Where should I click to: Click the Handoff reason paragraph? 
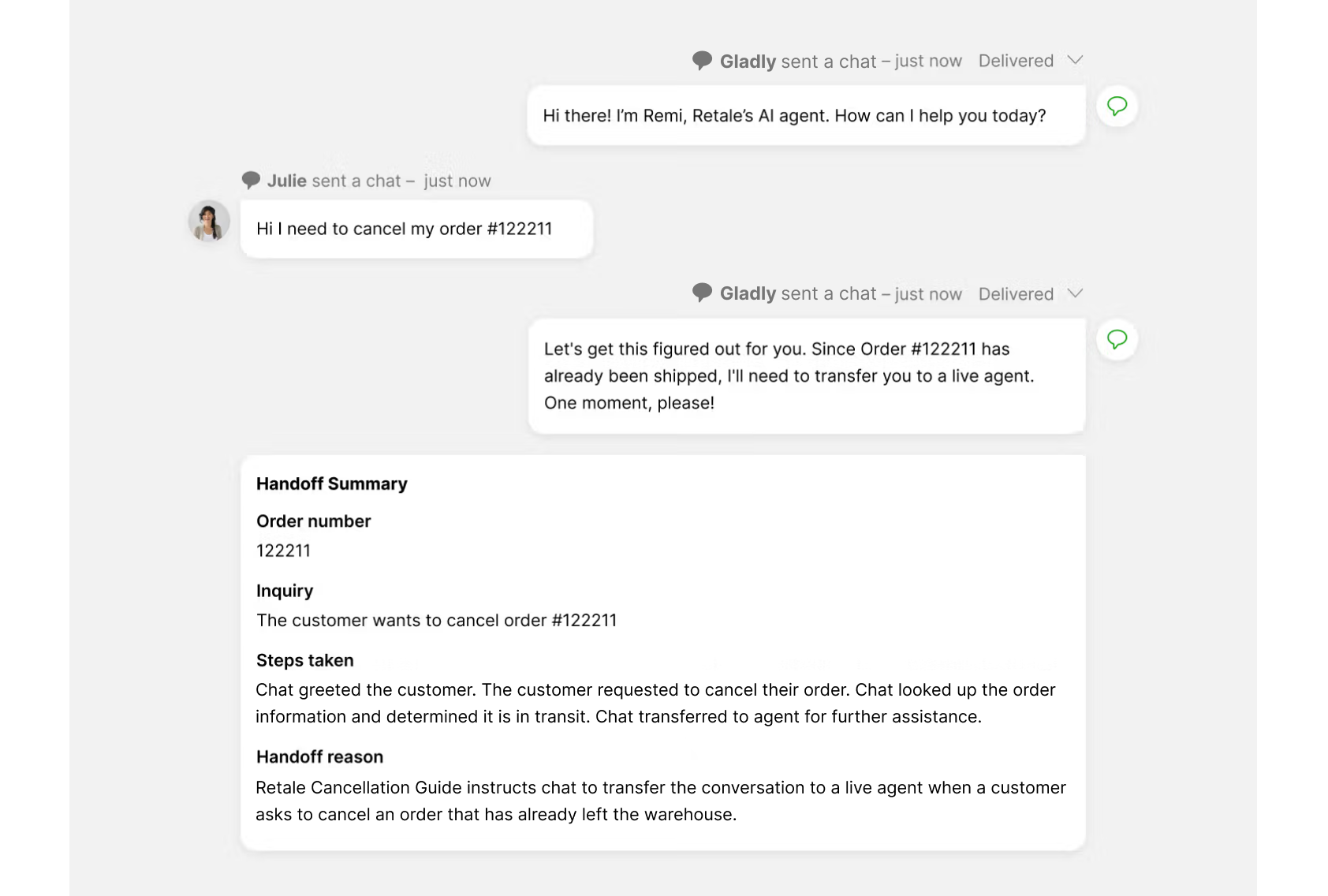click(x=659, y=800)
